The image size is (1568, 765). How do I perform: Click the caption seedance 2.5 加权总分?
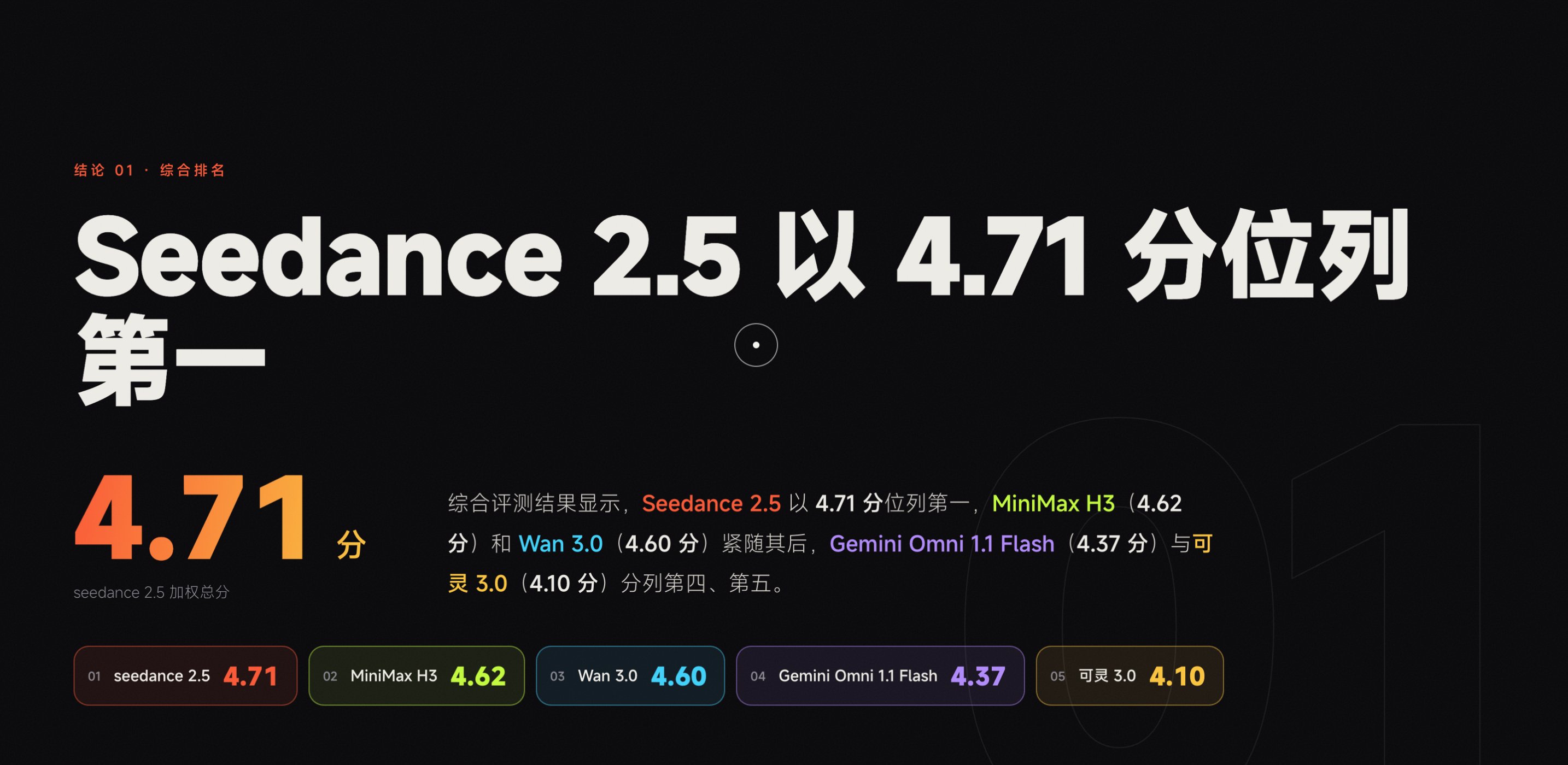click(151, 592)
